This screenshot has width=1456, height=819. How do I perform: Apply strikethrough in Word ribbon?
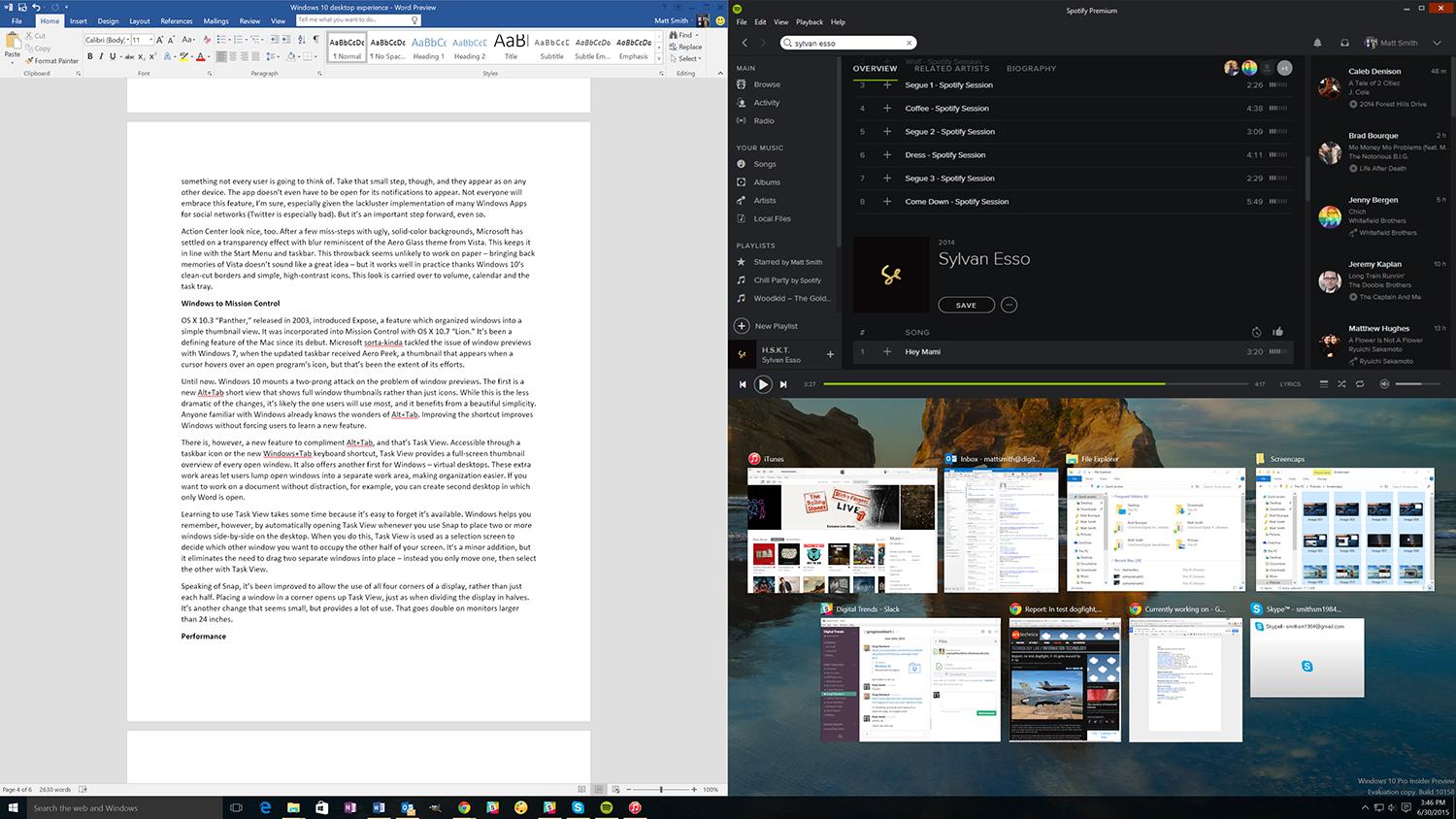coord(129,57)
